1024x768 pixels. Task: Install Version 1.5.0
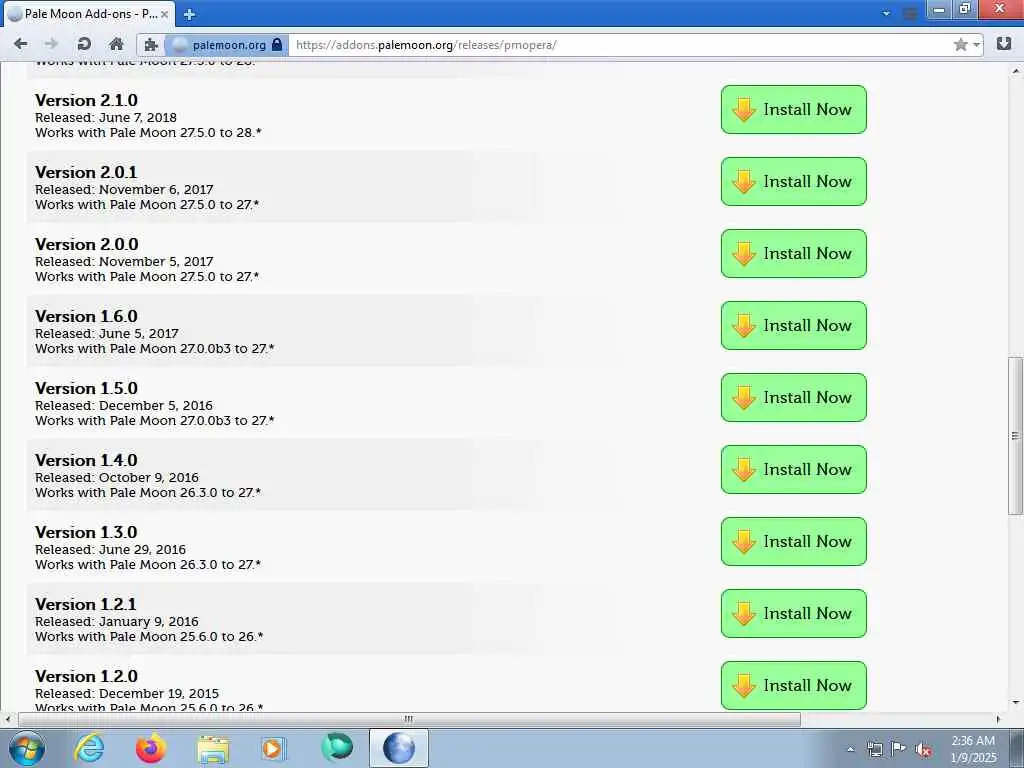click(793, 398)
